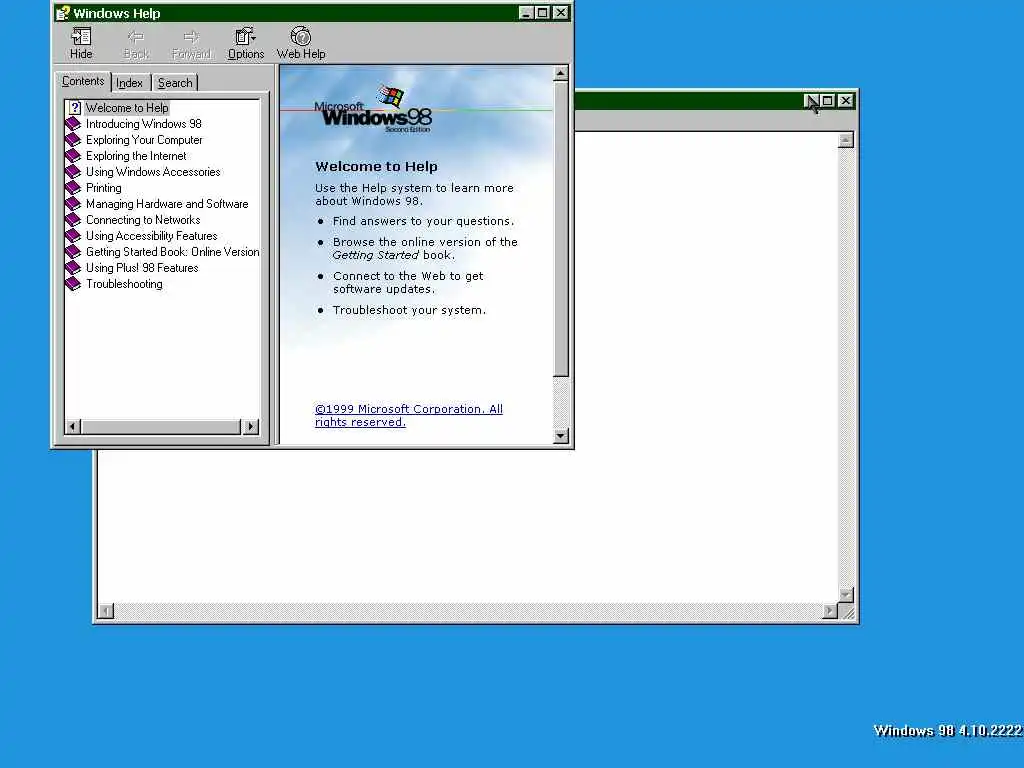Click the book icon beside Exploring the Internet
Screen dimensions: 1024x768
73,155
